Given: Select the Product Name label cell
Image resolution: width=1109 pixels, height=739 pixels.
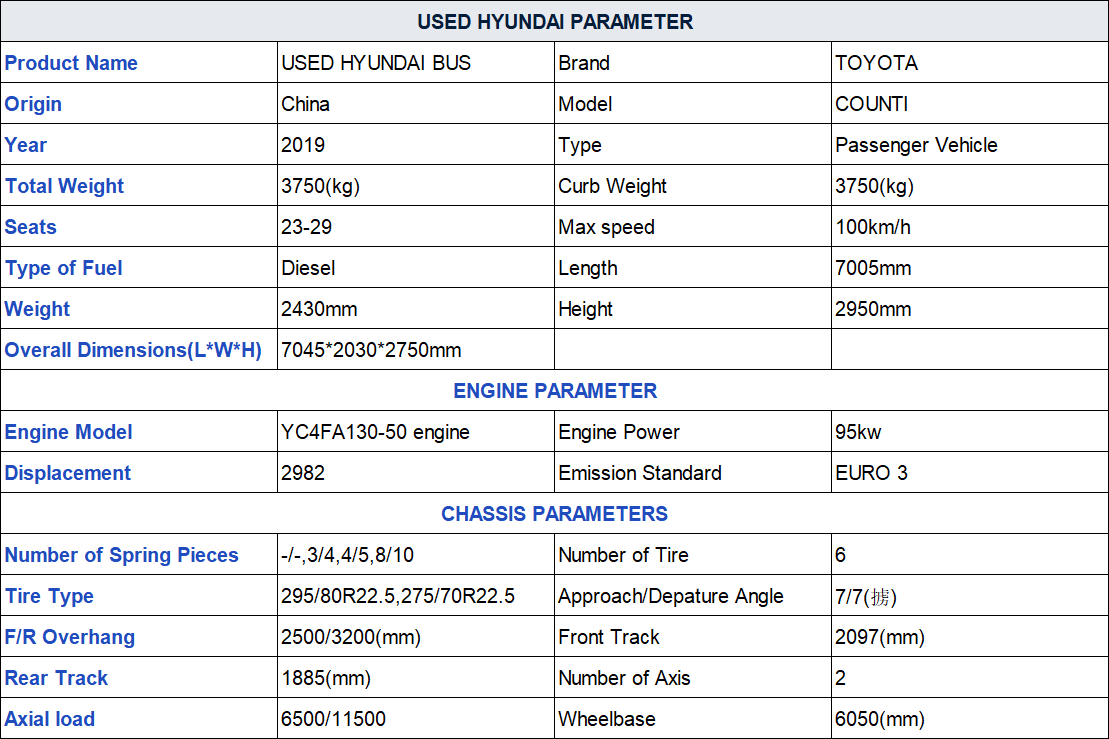Looking at the screenshot, I should (x=139, y=62).
